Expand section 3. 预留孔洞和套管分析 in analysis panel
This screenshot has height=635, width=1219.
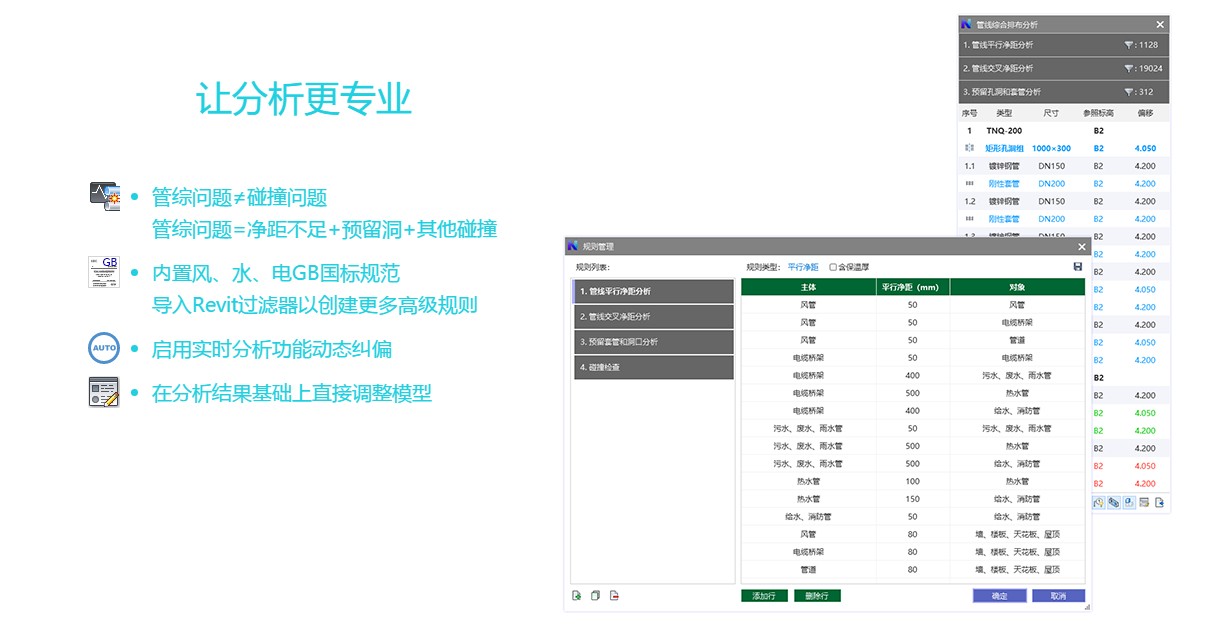click(x=1063, y=92)
